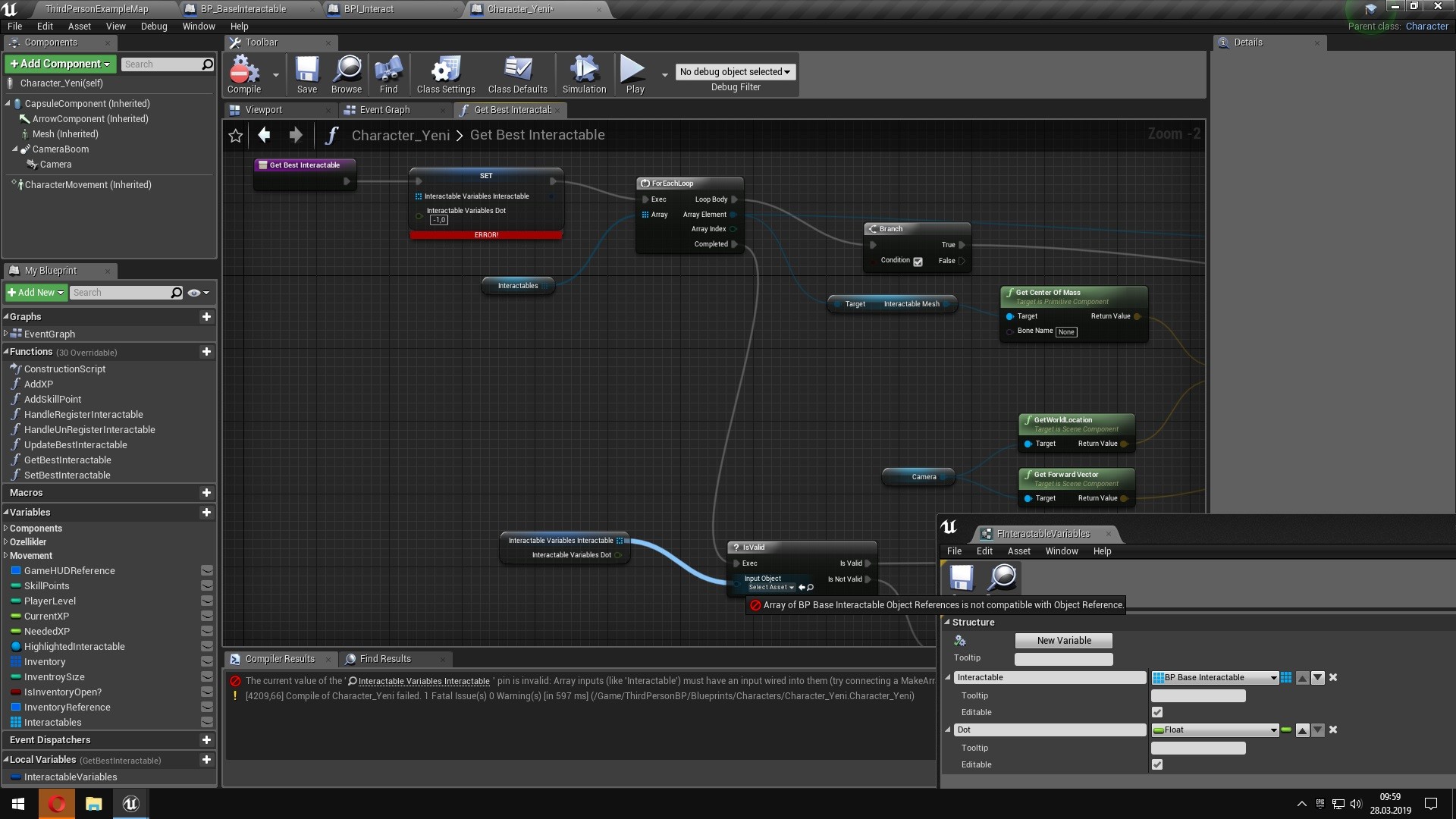The height and width of the screenshot is (819, 1456).
Task: Open Float type dropdown for Dot
Action: pos(1215,730)
